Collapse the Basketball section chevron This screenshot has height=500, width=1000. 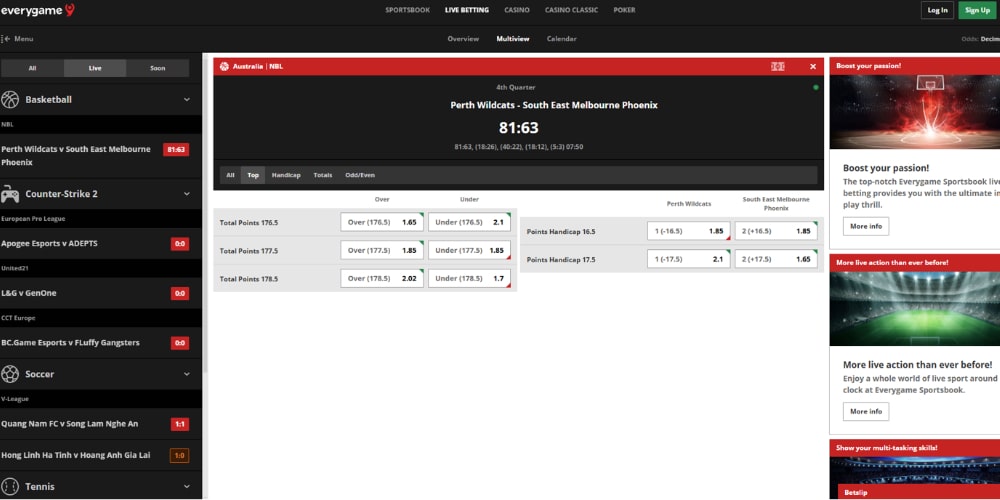click(x=187, y=99)
